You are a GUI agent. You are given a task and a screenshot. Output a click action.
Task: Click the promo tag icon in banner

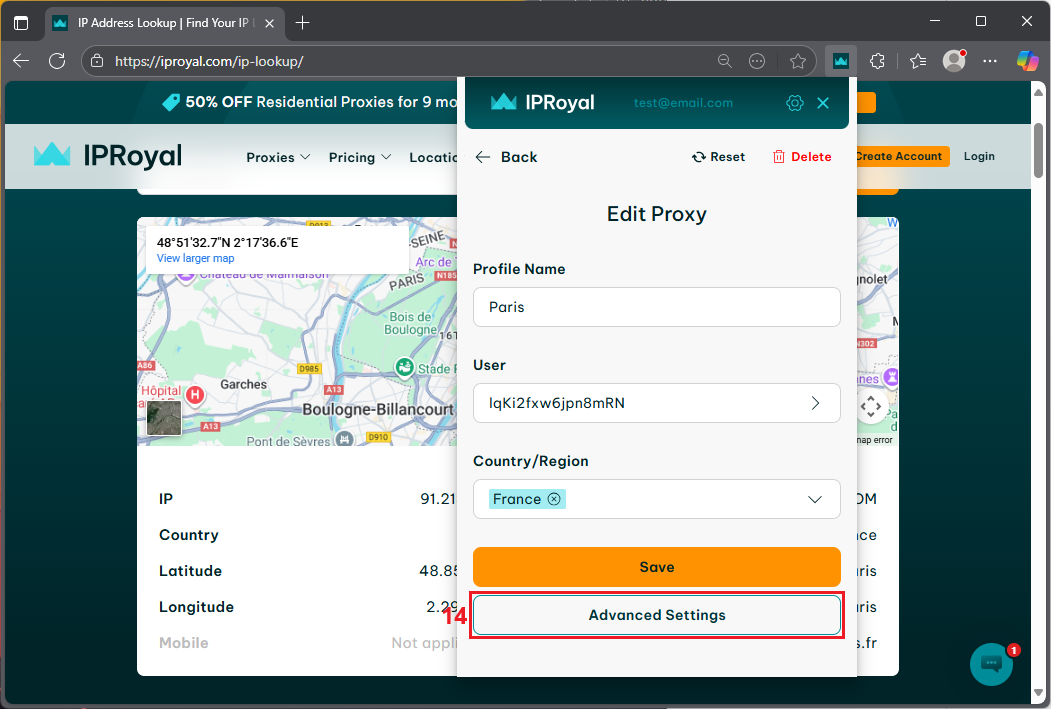pos(171,102)
